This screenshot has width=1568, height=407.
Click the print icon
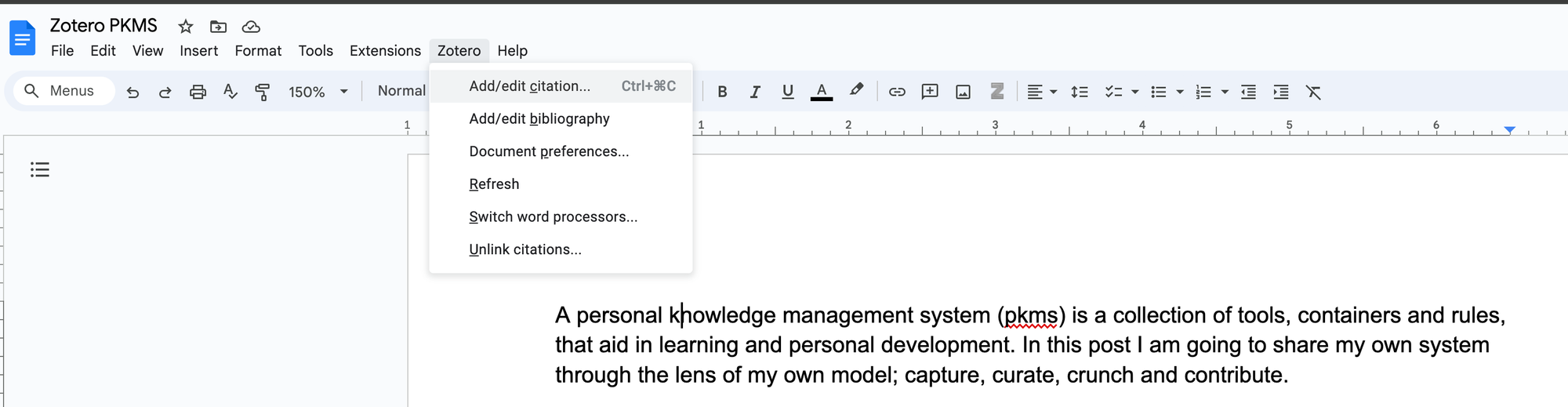pyautogui.click(x=198, y=92)
